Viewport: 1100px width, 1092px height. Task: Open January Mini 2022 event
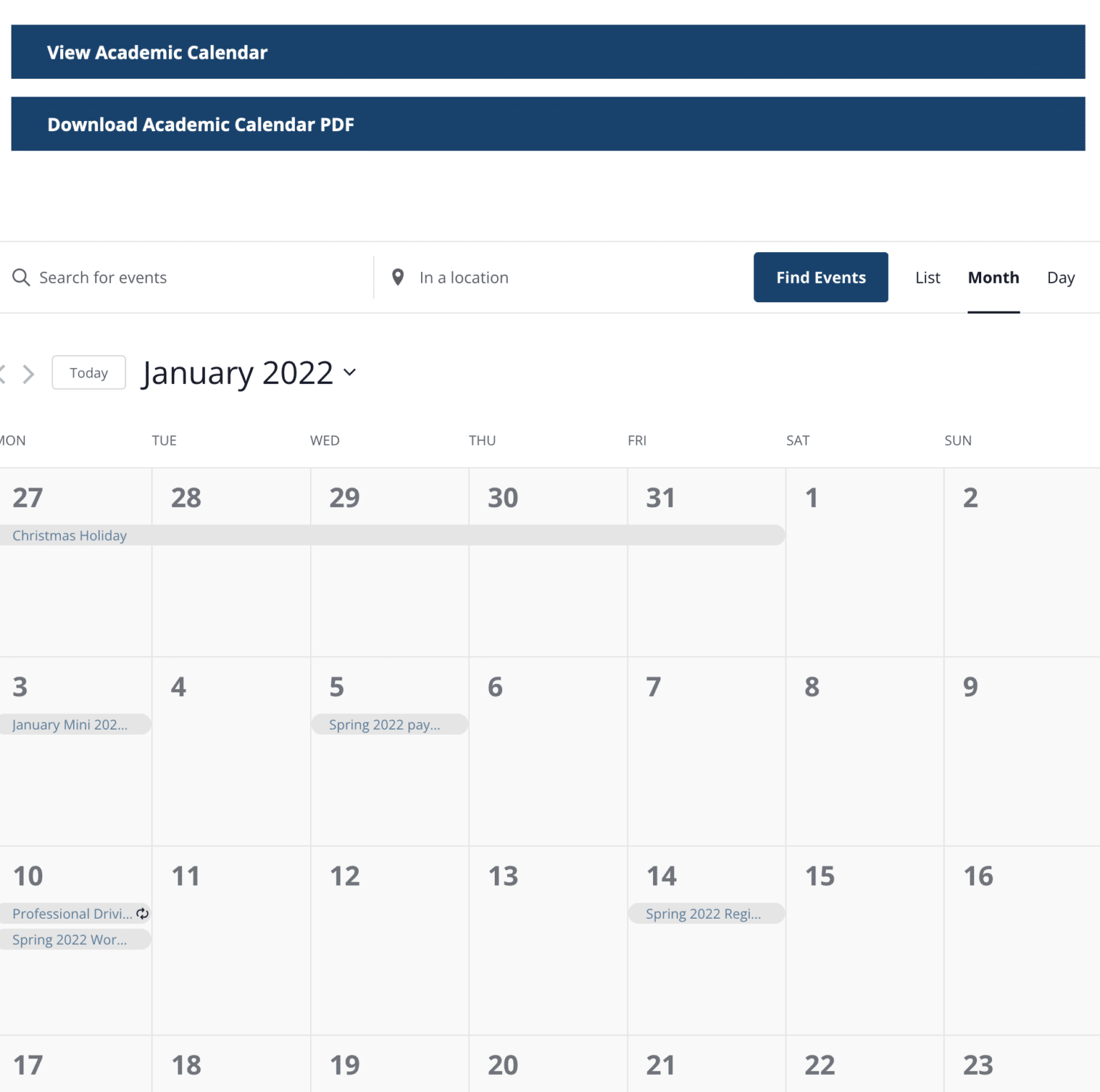tap(70, 725)
